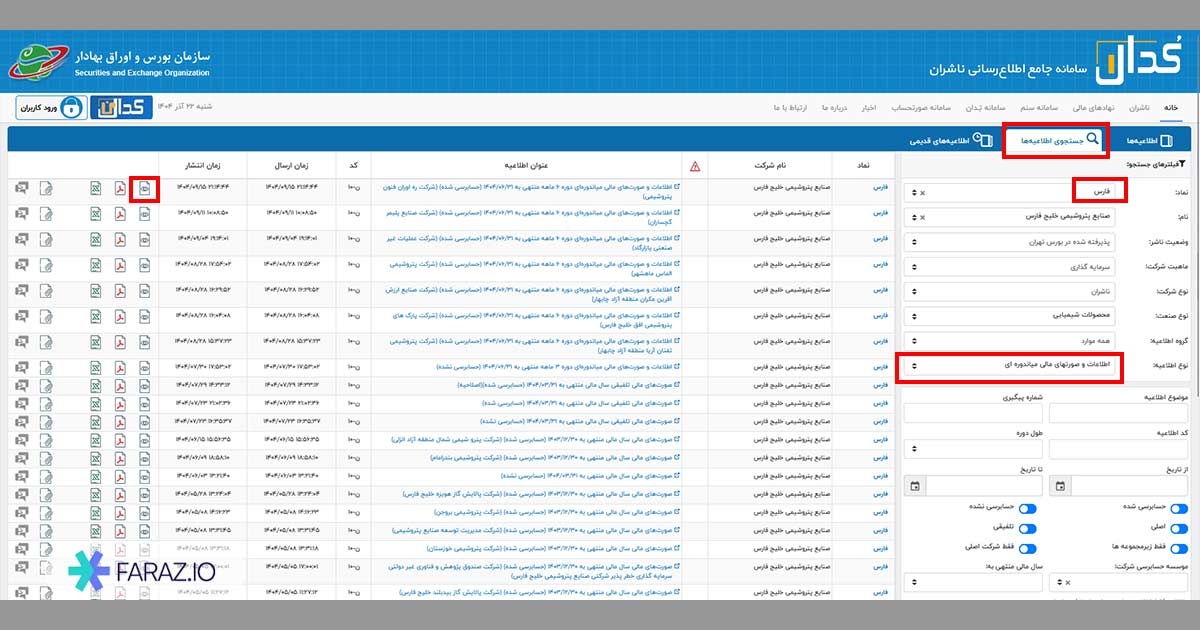Open the comments icon in the third row
The width and height of the screenshot is (1200, 630).
pyautogui.click(x=21, y=240)
